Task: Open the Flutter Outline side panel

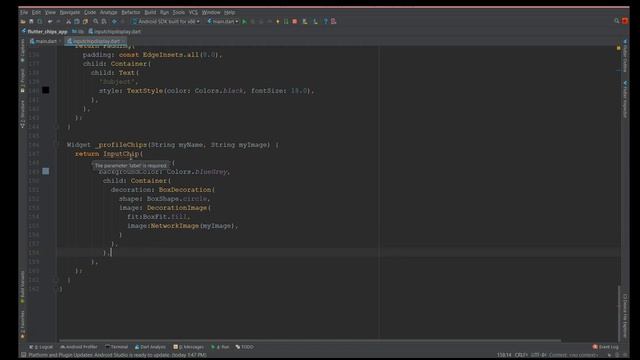Action: click(x=625, y=56)
